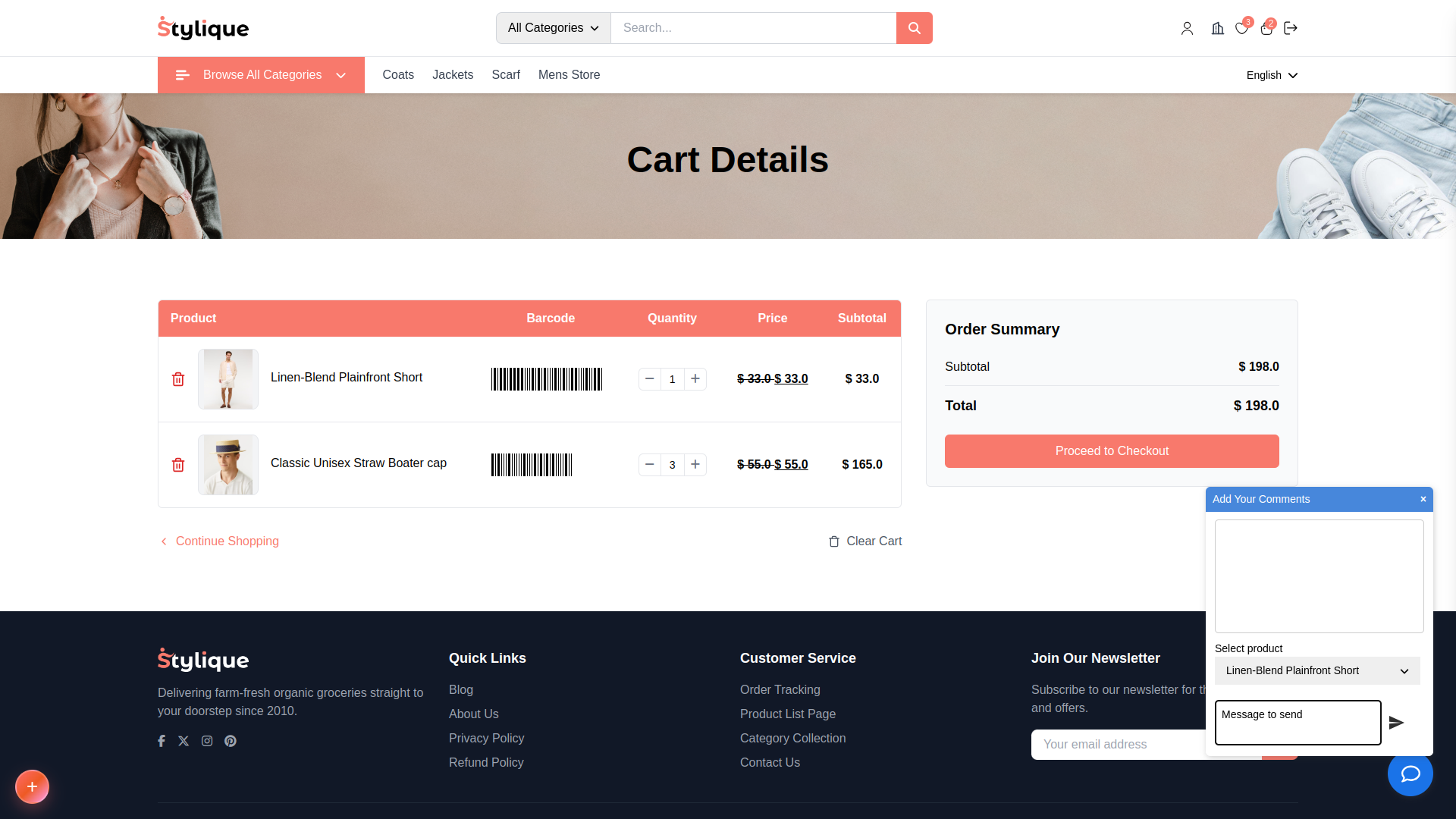Delete Classic Unisex Straw Boater cap from cart

tap(178, 465)
